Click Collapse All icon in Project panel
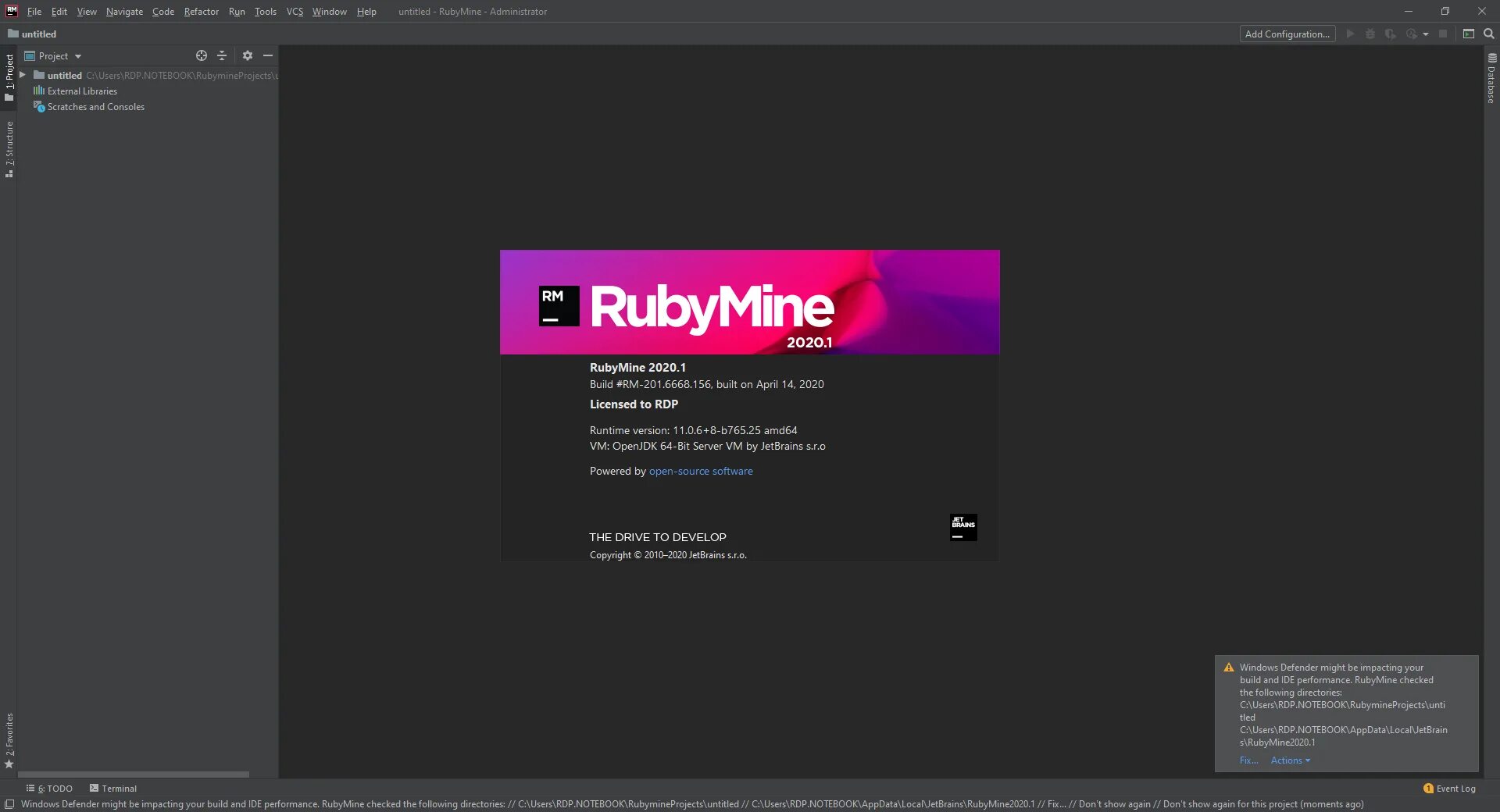 coord(222,55)
